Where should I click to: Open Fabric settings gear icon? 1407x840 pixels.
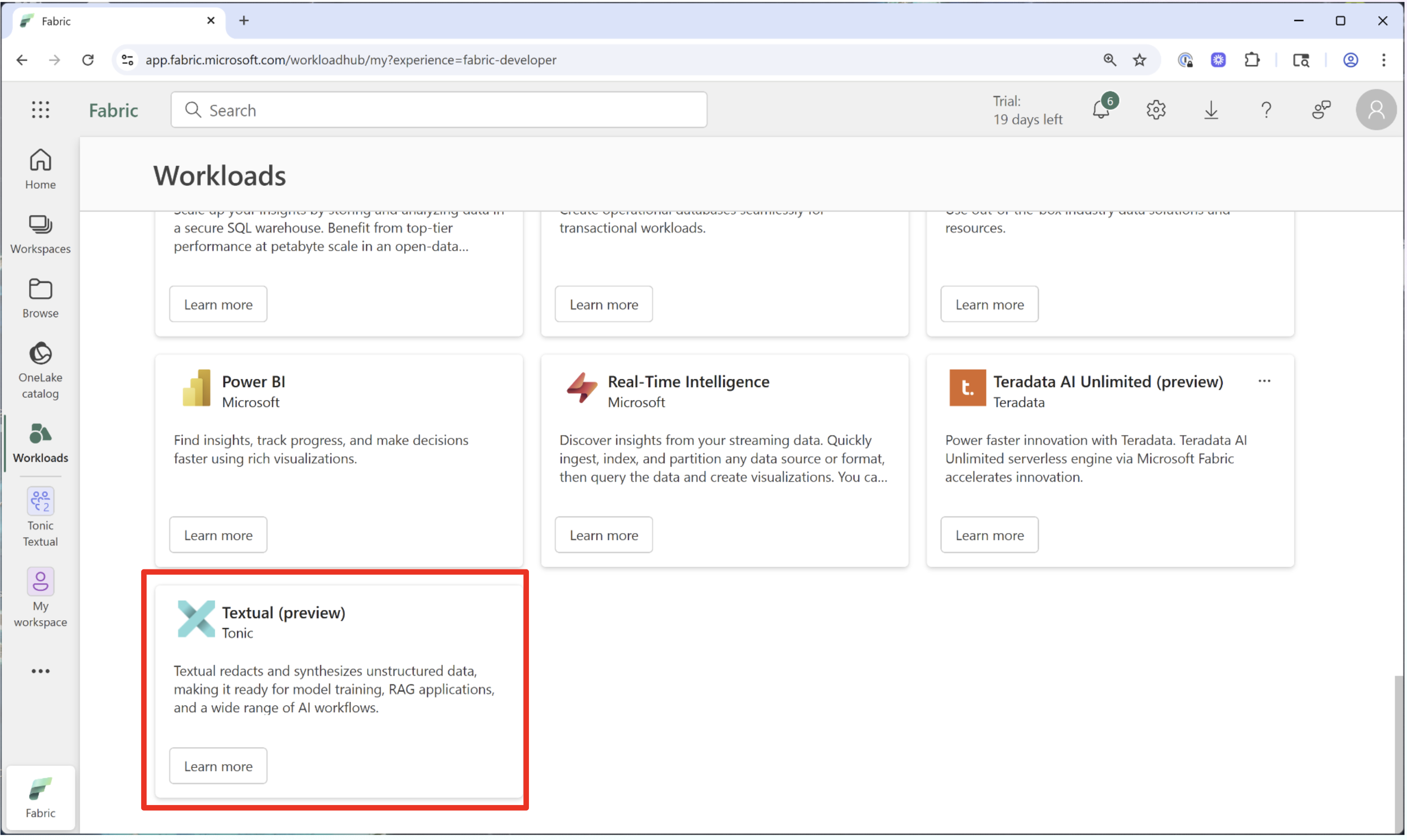(1156, 110)
